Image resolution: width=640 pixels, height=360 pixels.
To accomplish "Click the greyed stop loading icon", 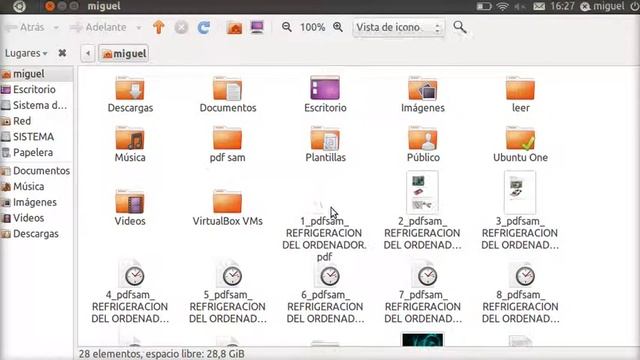I will [x=181, y=27].
